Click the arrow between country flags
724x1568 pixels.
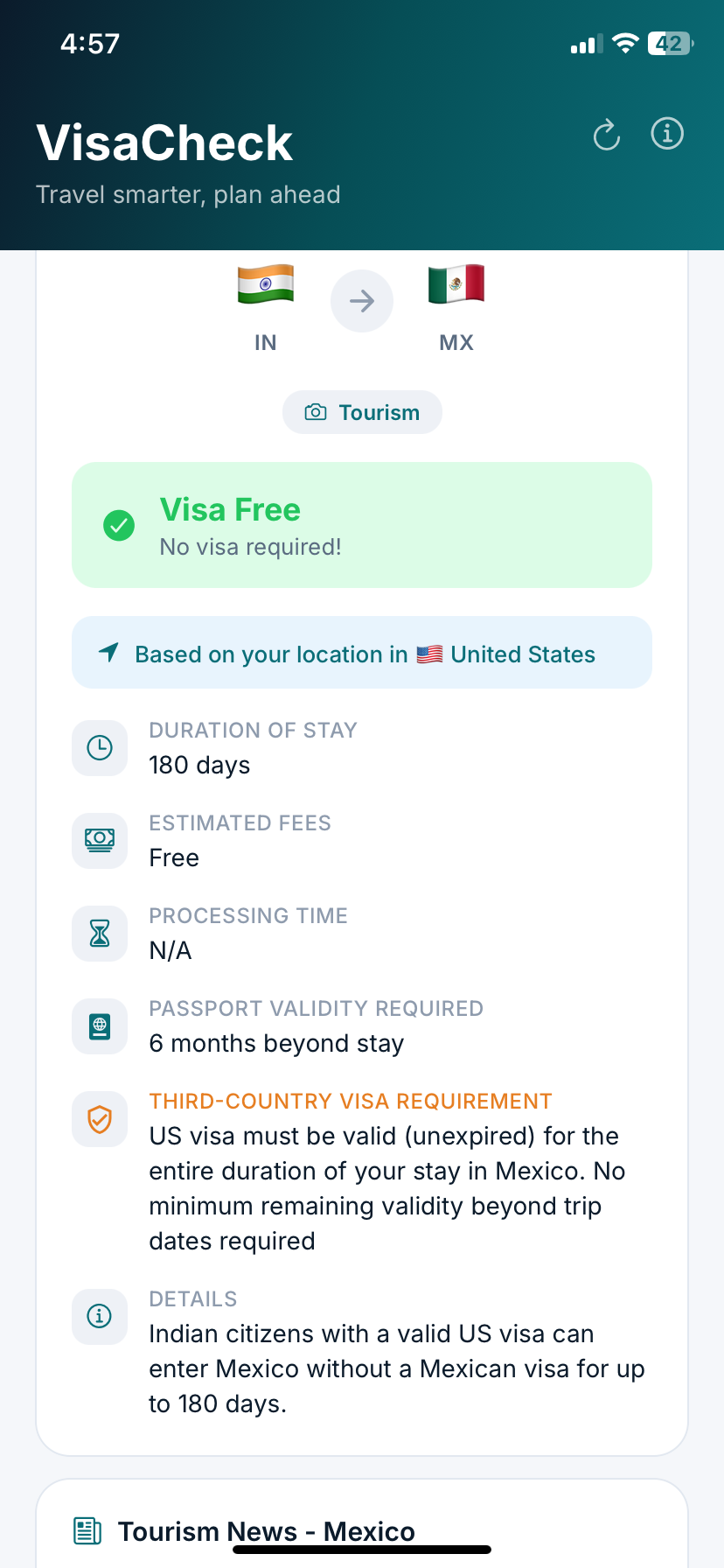point(362,301)
